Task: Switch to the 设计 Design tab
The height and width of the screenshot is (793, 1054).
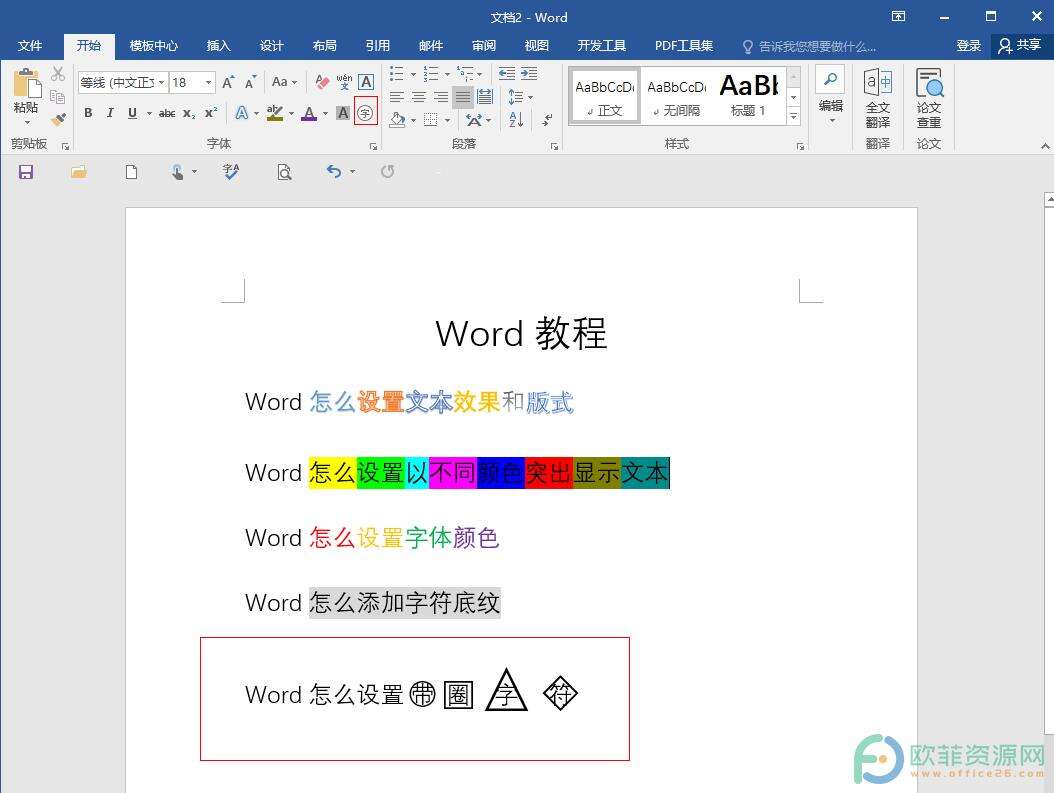Action: click(x=272, y=46)
